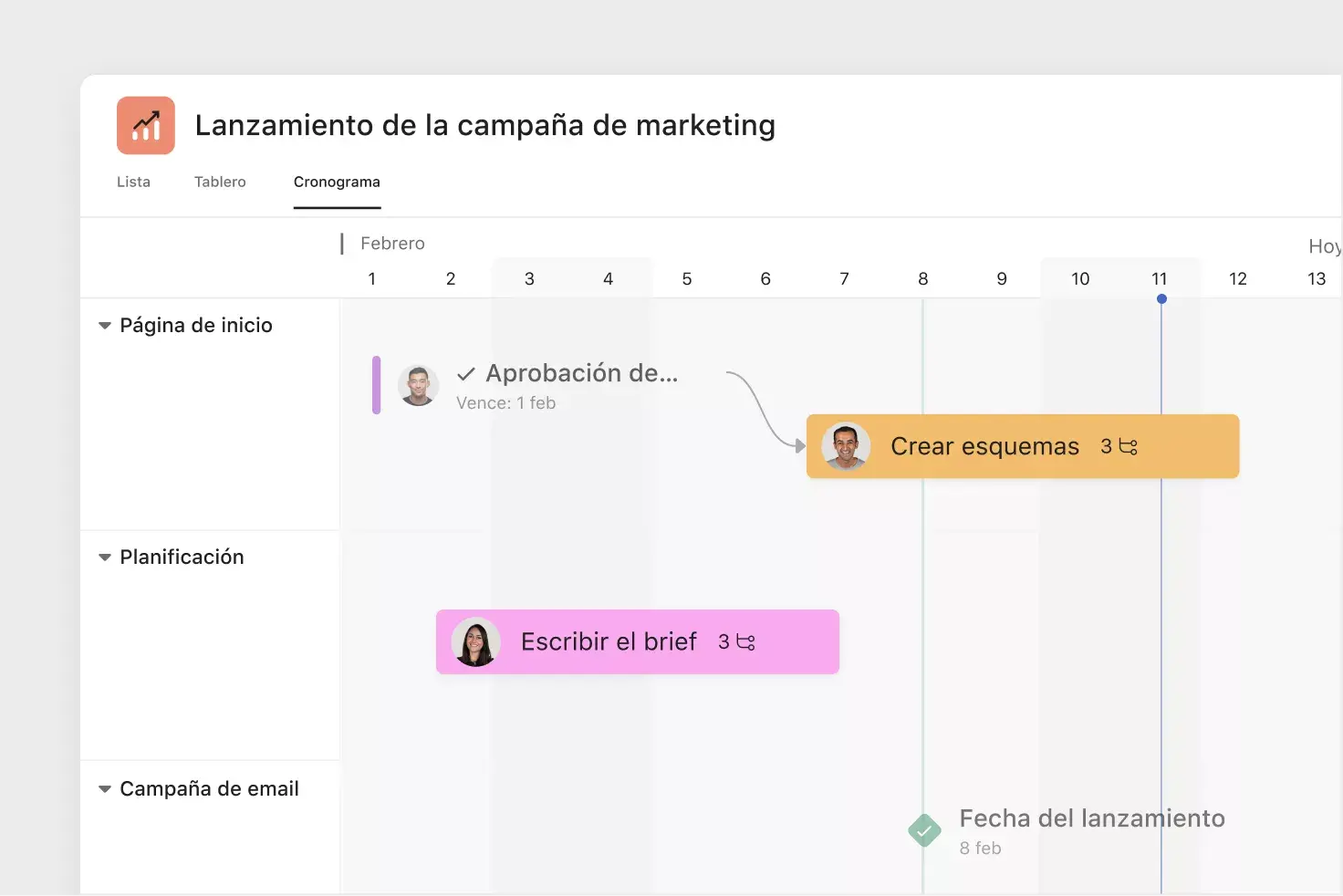Open the subtasks icon on Escribir el brief
This screenshot has height=896, width=1343.
pos(746,641)
